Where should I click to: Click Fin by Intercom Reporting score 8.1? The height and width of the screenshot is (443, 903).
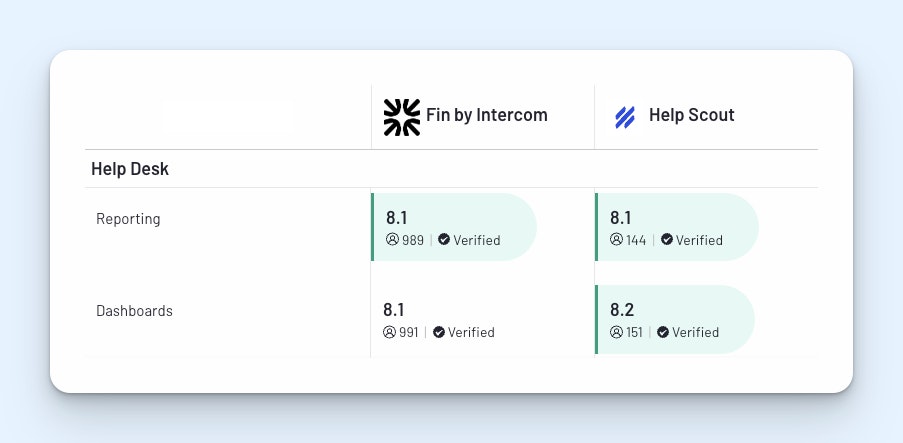tap(397, 218)
